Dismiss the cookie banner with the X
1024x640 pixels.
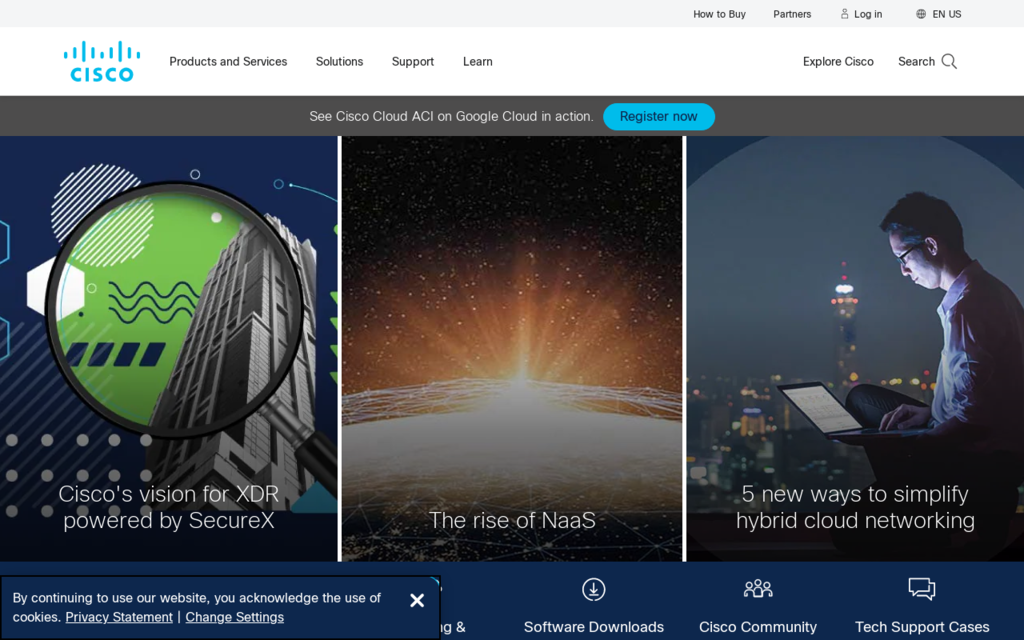(417, 600)
